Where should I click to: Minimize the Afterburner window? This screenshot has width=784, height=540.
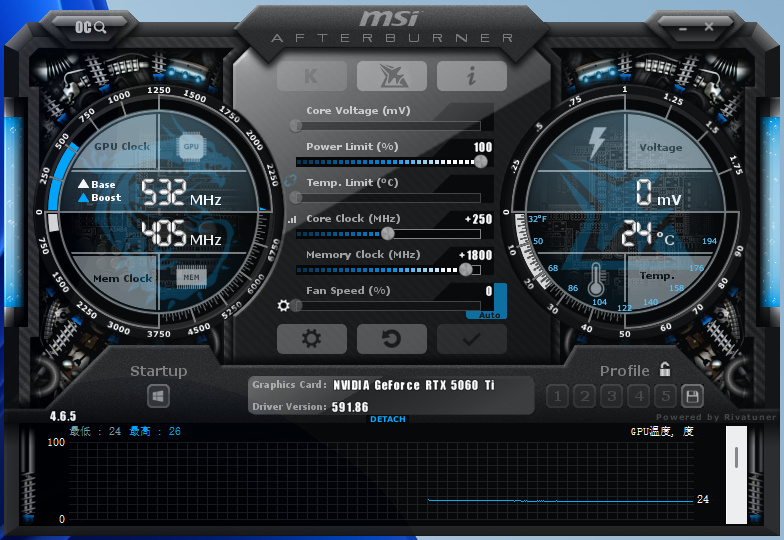683,28
